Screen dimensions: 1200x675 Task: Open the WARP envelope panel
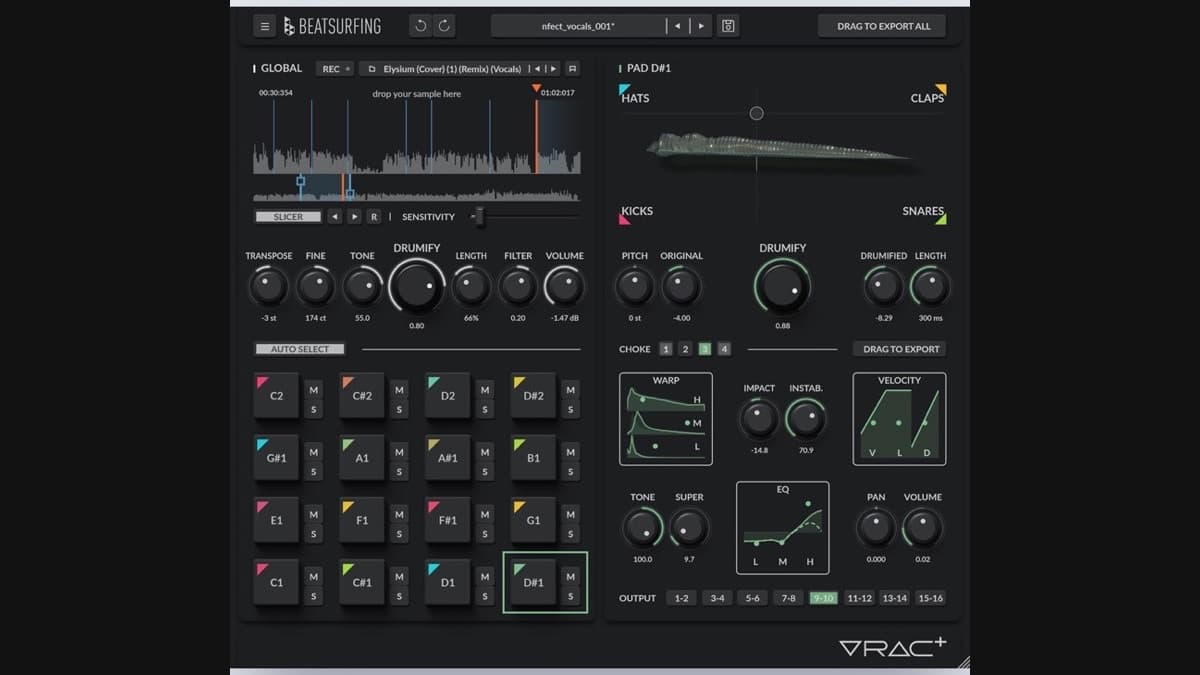click(666, 419)
